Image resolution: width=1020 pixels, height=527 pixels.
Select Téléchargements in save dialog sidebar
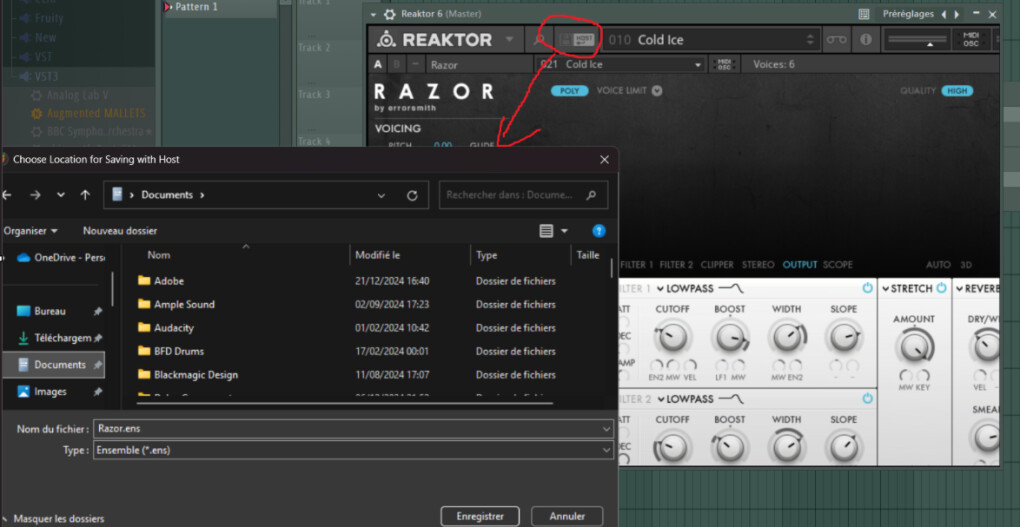[59, 338]
